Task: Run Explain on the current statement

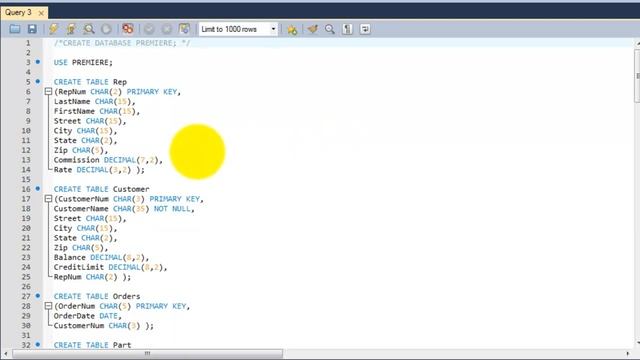Action: pyautogui.click(x=89, y=29)
